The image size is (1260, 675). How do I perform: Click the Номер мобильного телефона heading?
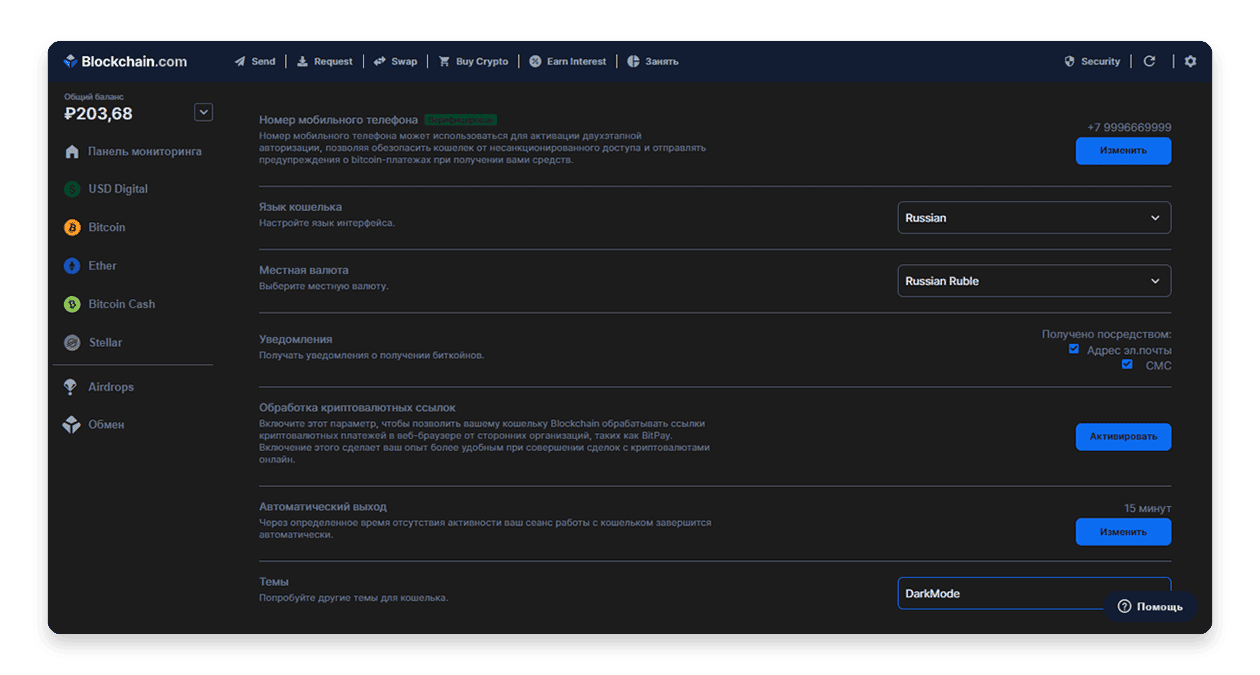coord(338,120)
